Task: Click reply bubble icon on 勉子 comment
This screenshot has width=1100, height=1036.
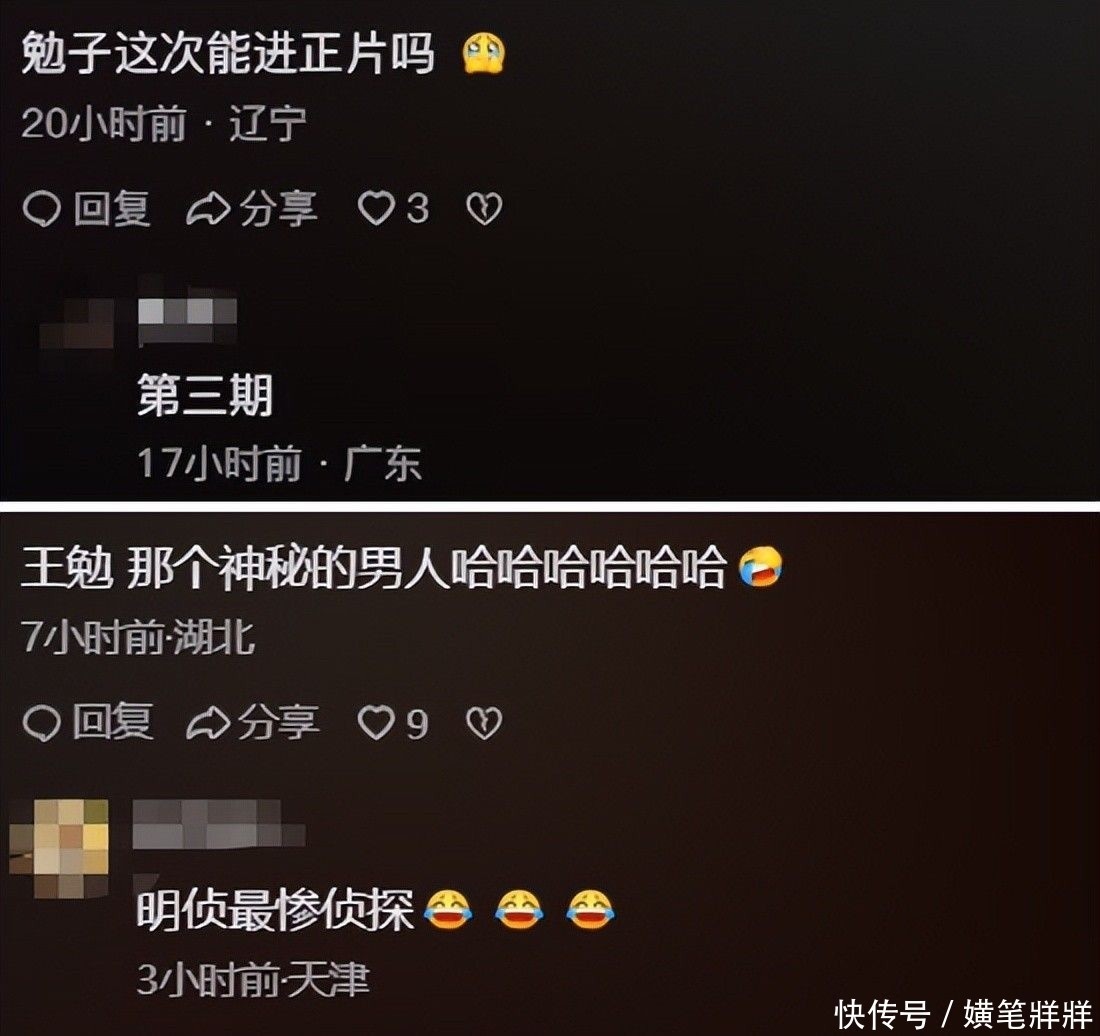Action: pos(41,210)
